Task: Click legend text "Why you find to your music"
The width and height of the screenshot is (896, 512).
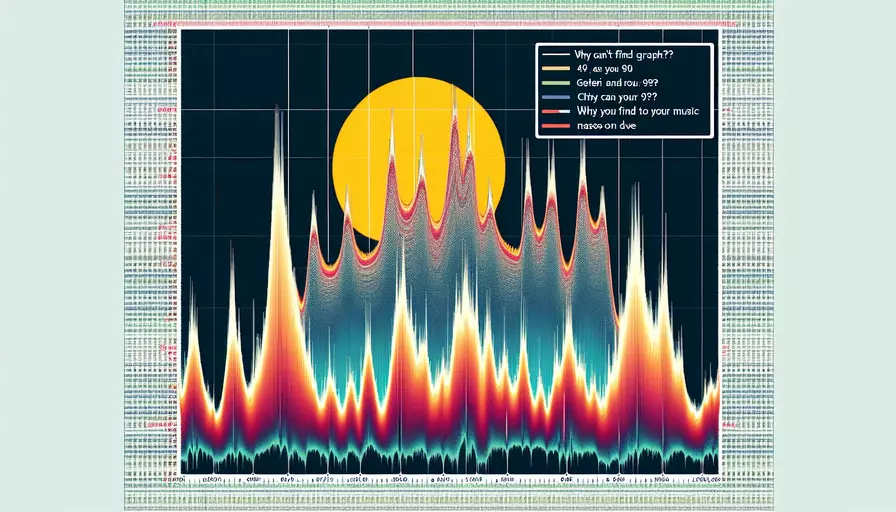Action: [638, 111]
